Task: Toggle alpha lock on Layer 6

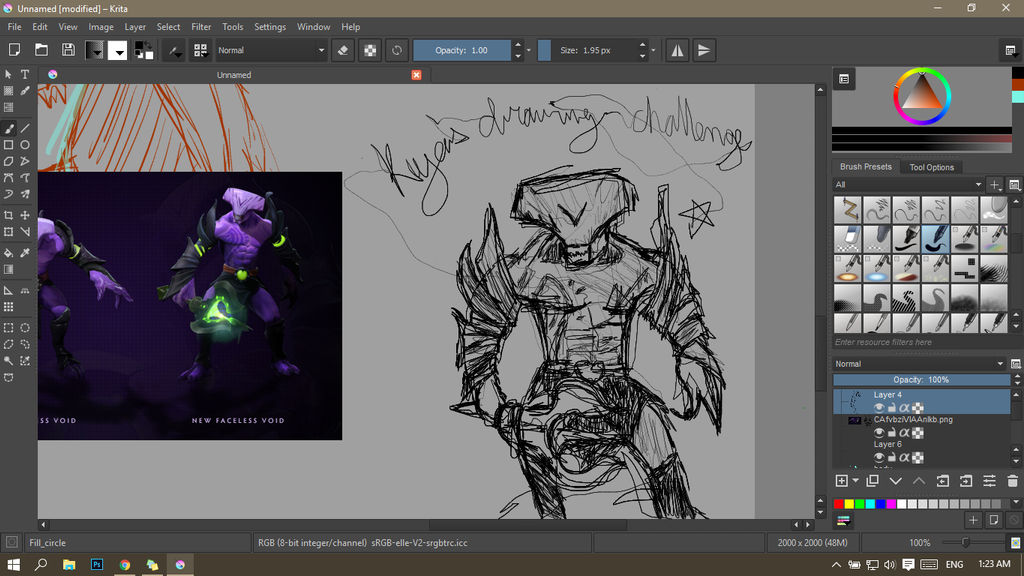Action: click(918, 457)
